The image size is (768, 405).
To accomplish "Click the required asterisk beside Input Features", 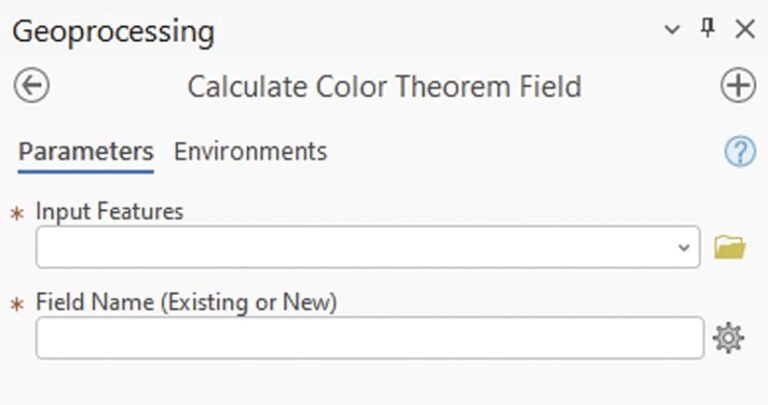I will tap(16, 213).
